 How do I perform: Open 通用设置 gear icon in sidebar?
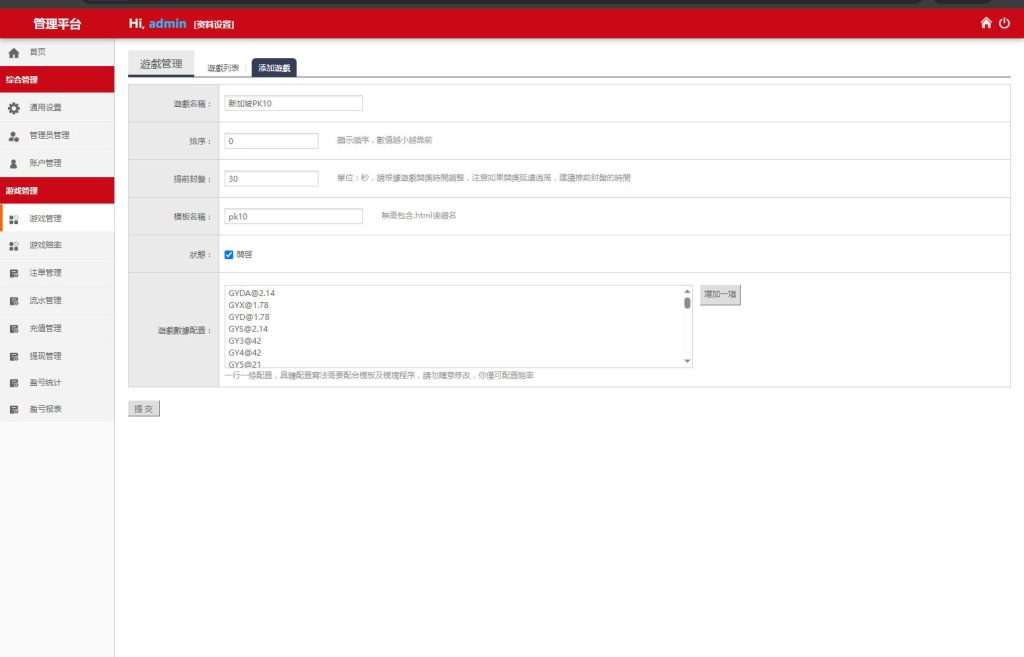point(14,108)
